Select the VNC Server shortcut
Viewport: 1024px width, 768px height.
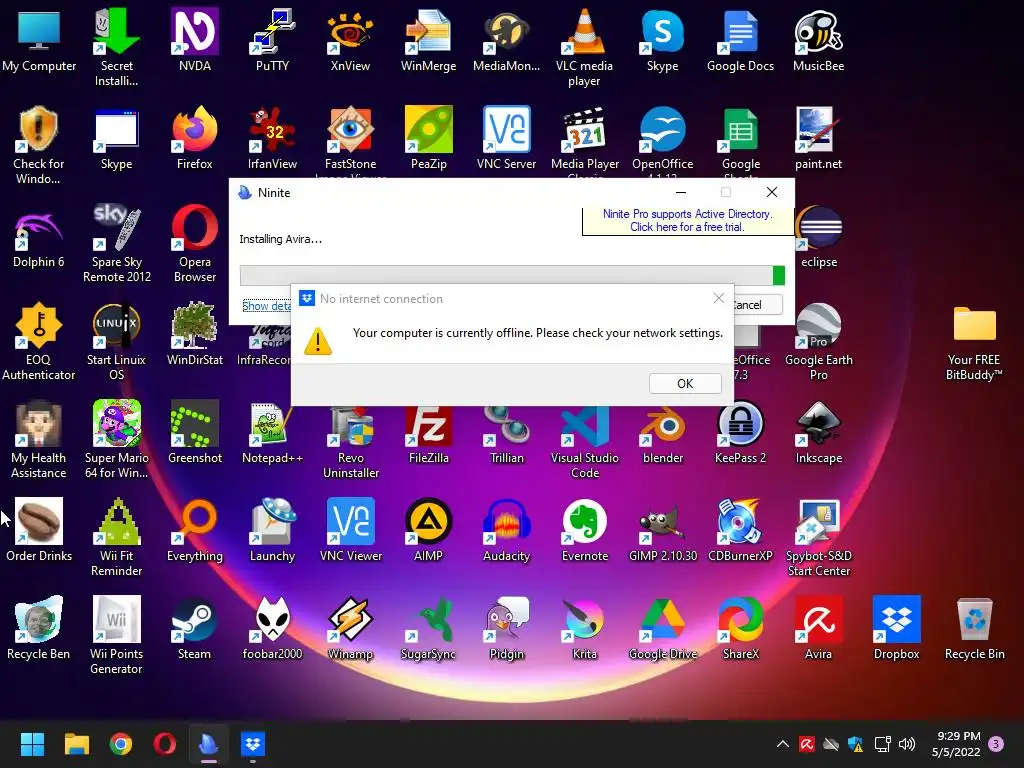(506, 138)
